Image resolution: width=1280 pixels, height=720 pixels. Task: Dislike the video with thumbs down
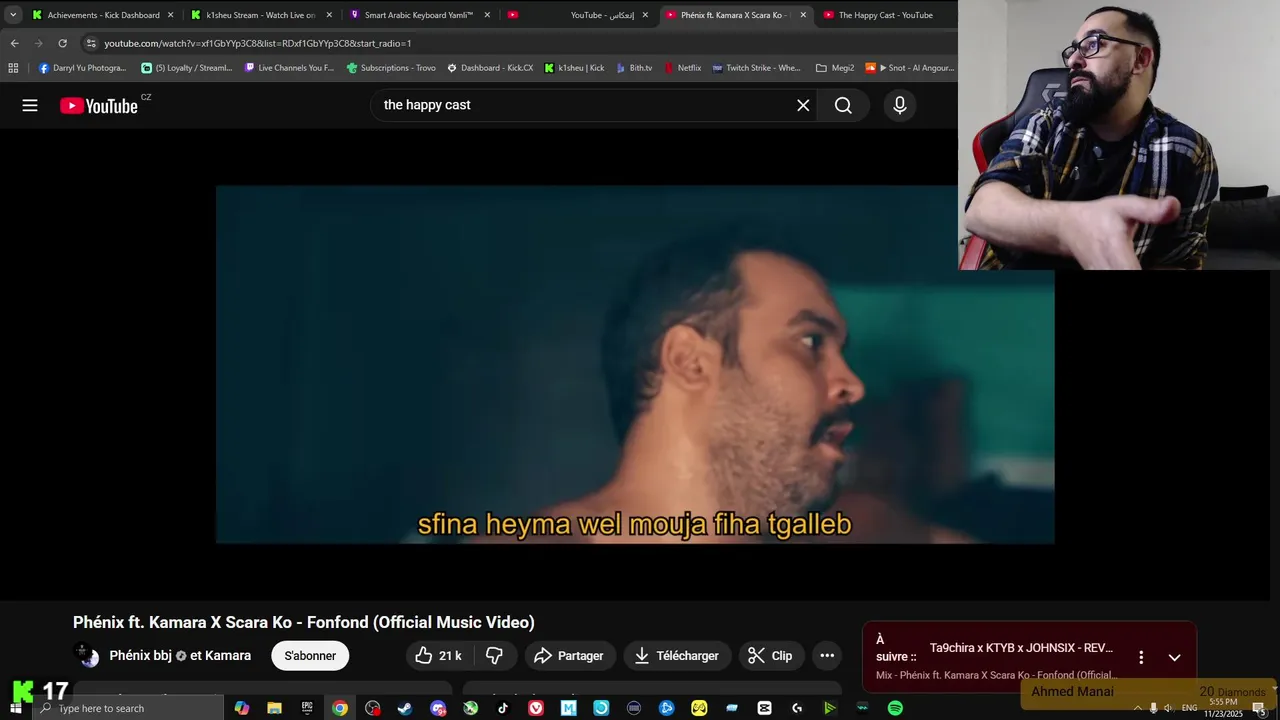tap(494, 656)
